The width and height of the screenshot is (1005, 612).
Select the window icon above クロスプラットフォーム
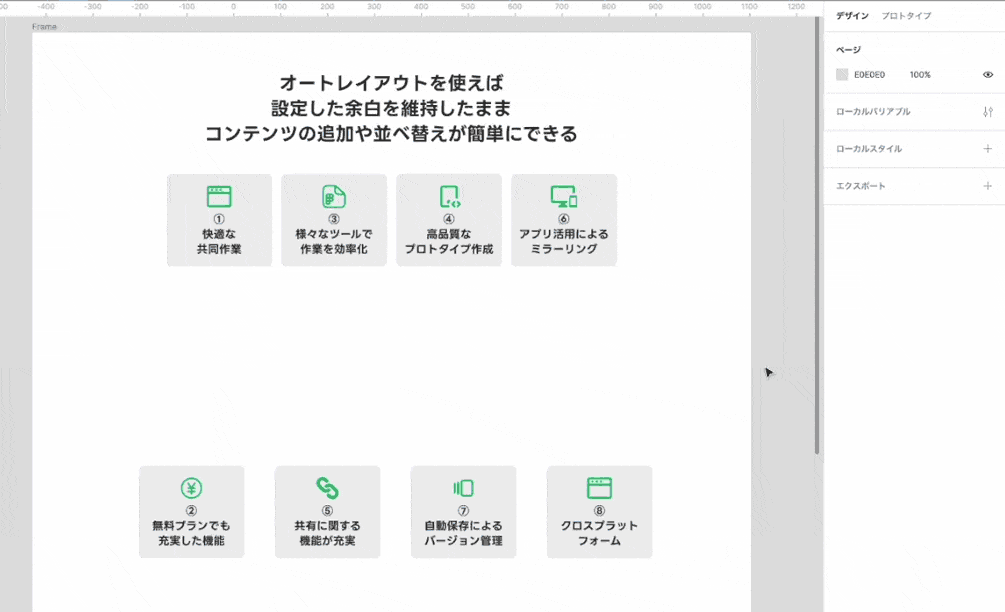coord(599,488)
